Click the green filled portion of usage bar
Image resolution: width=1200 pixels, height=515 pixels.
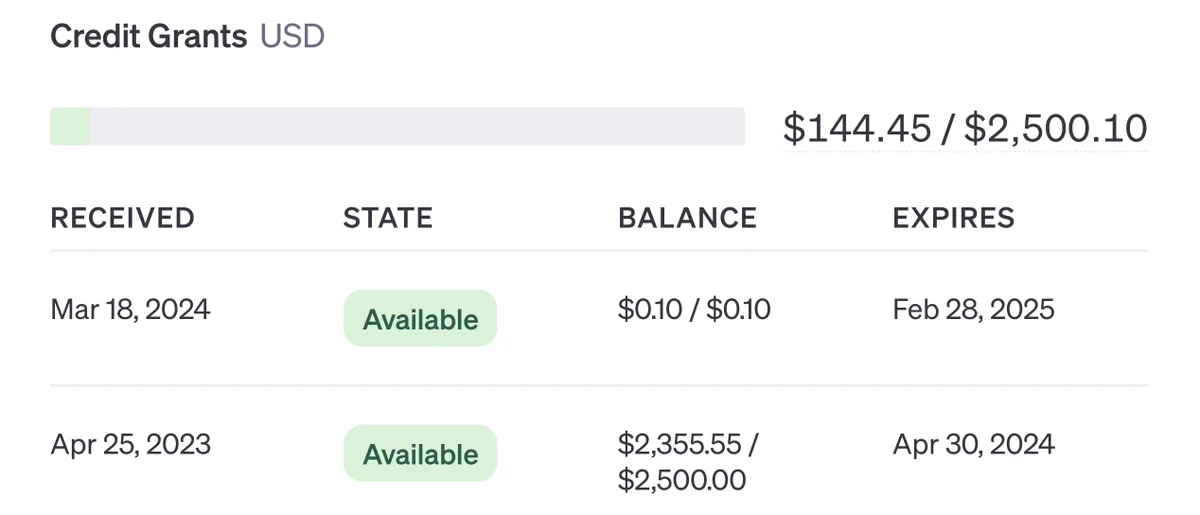70,127
